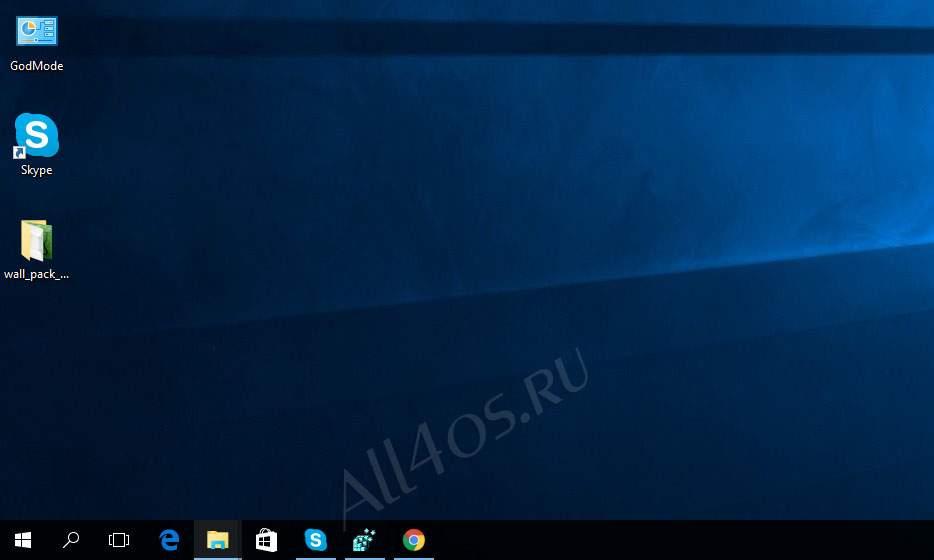Switch to Skype in the taskbar
Viewport: 934px width, 560px height.
[316, 540]
